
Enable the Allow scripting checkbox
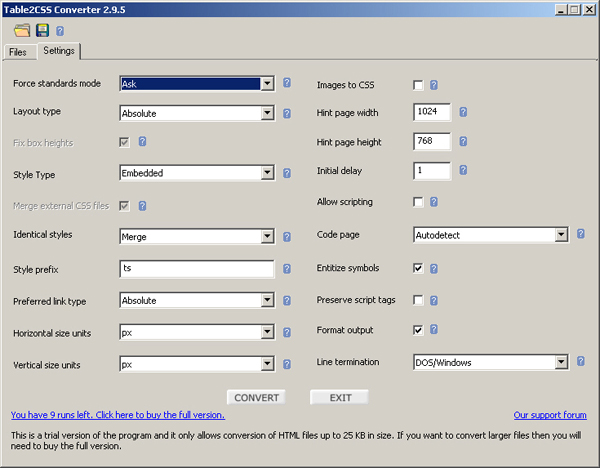tap(418, 202)
